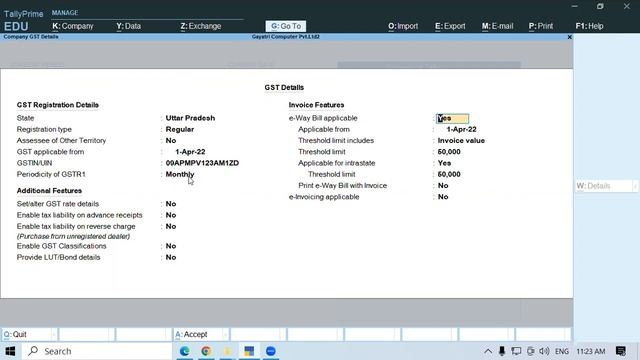Select GST applicable from date 1-Apr-22
The width and height of the screenshot is (640, 360).
(190, 152)
